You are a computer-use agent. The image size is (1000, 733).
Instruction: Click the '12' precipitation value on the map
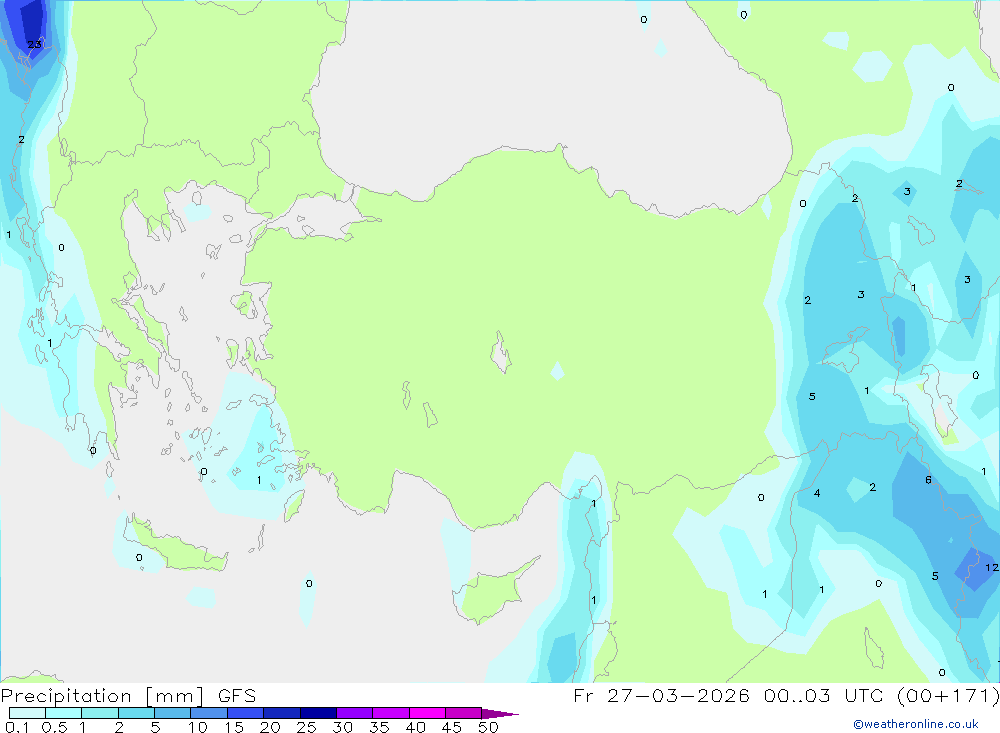point(992,567)
